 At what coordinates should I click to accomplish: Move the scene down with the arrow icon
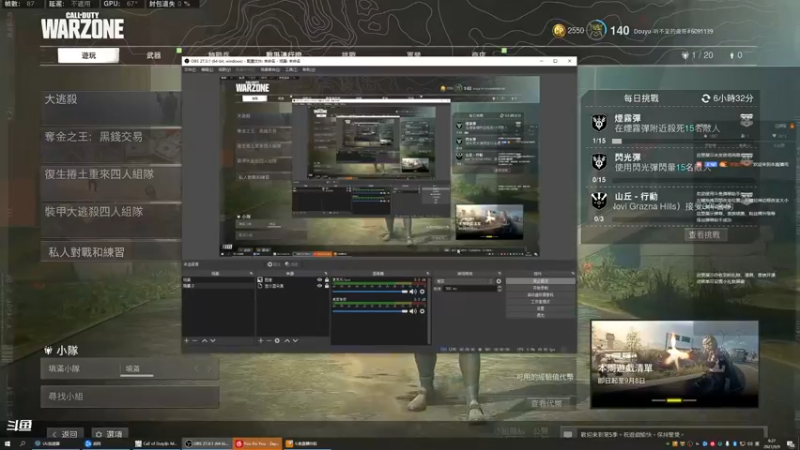pyautogui.click(x=212, y=340)
